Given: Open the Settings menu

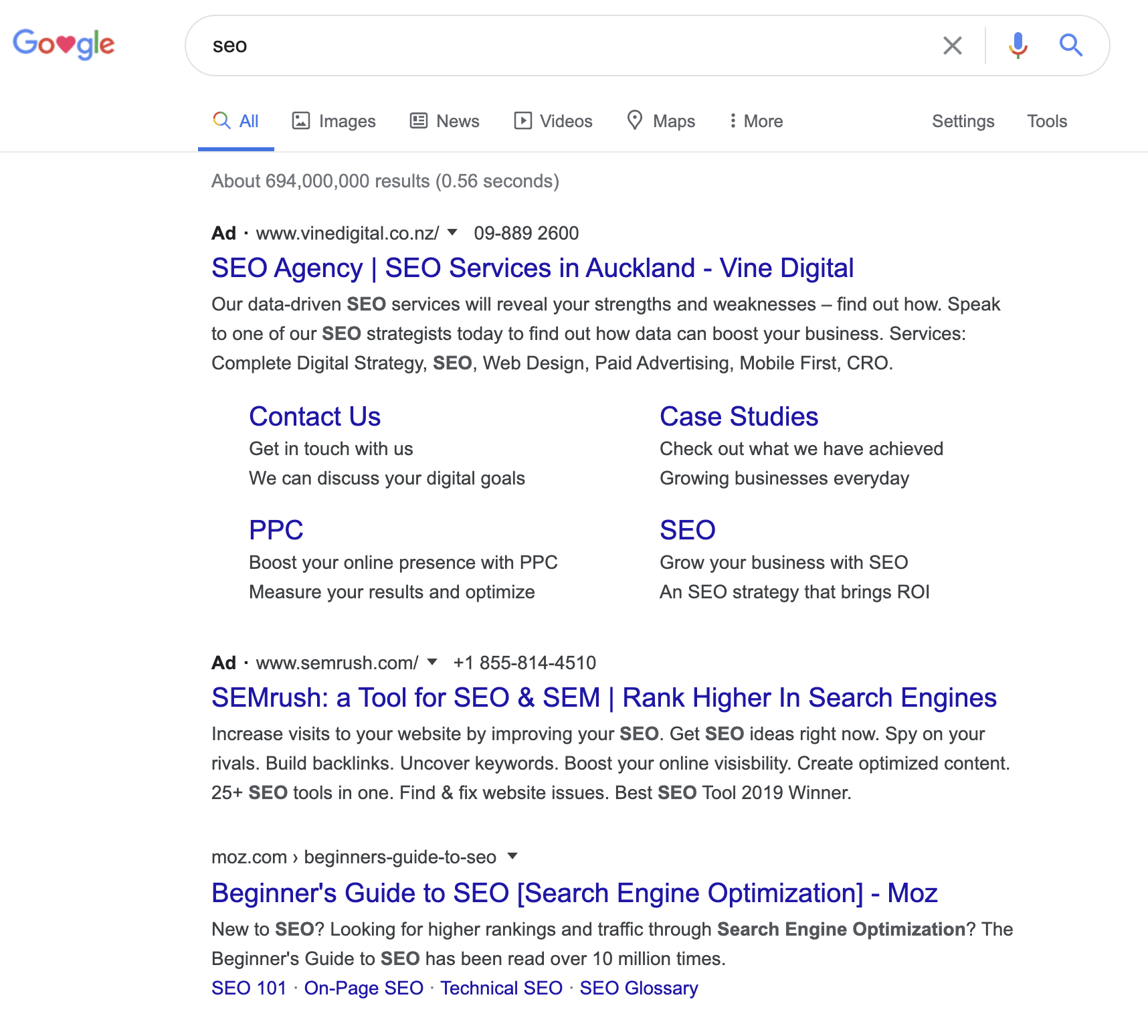Looking at the screenshot, I should 963,120.
